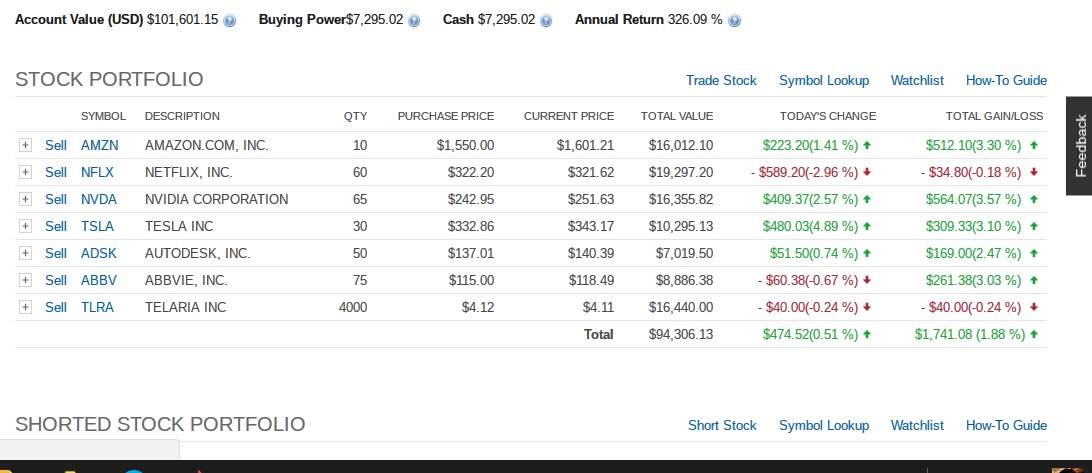Click portfolio total value $94,306.13

click(680, 334)
